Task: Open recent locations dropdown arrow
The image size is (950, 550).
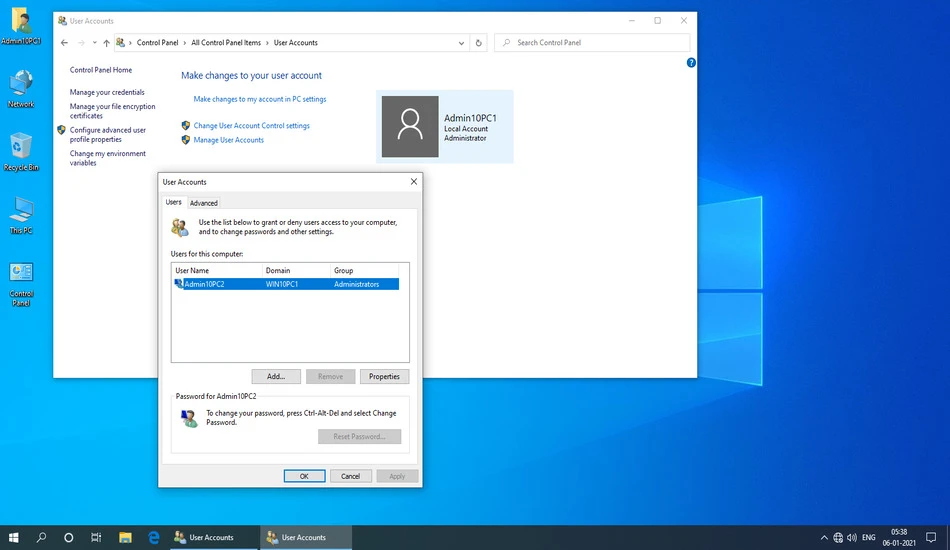Action: 95,43
